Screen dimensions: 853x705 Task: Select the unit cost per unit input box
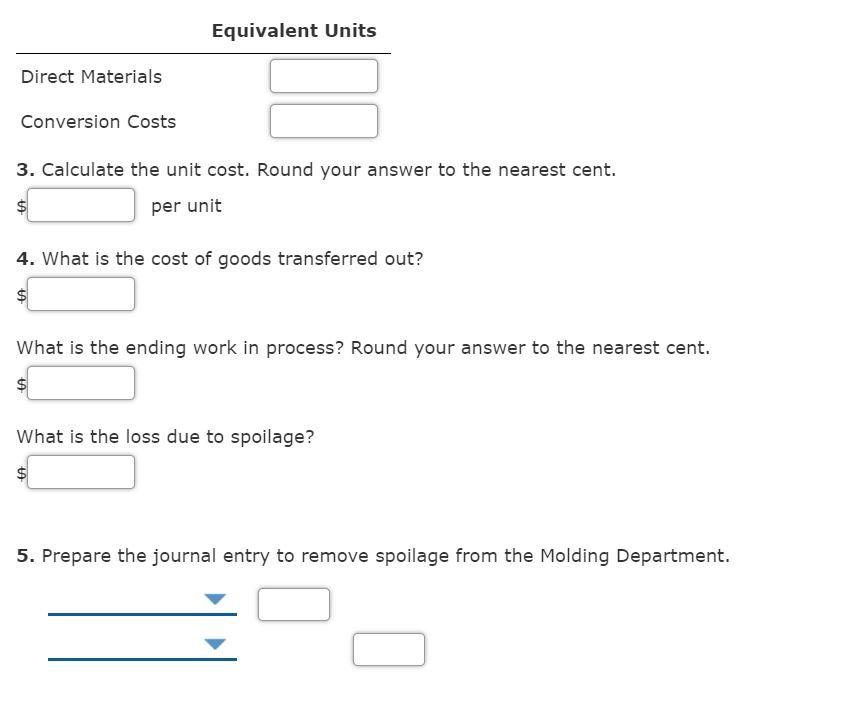(81, 205)
